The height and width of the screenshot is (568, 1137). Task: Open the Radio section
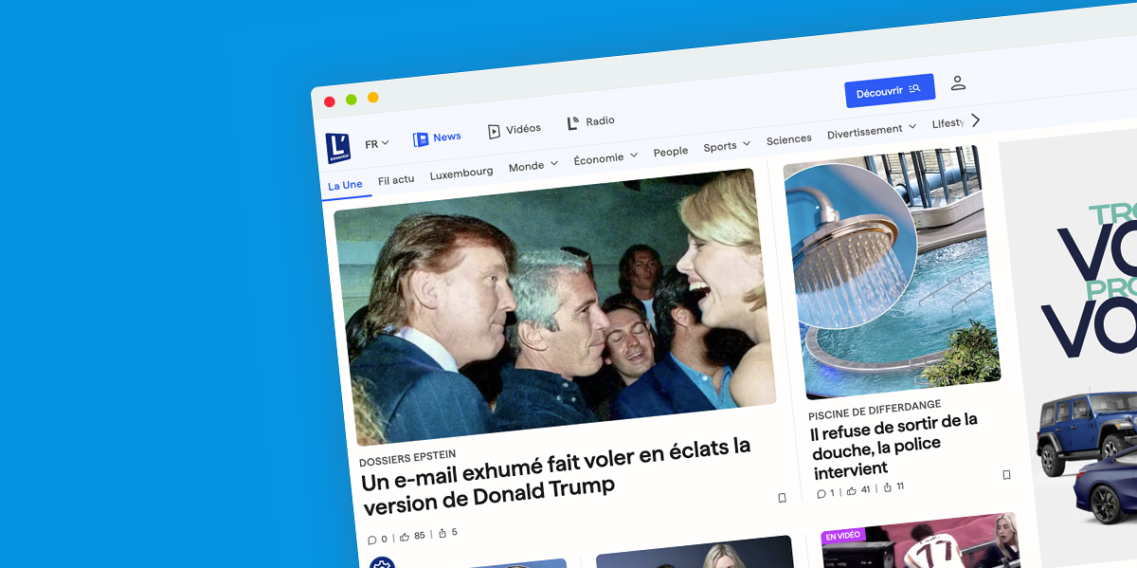click(591, 122)
